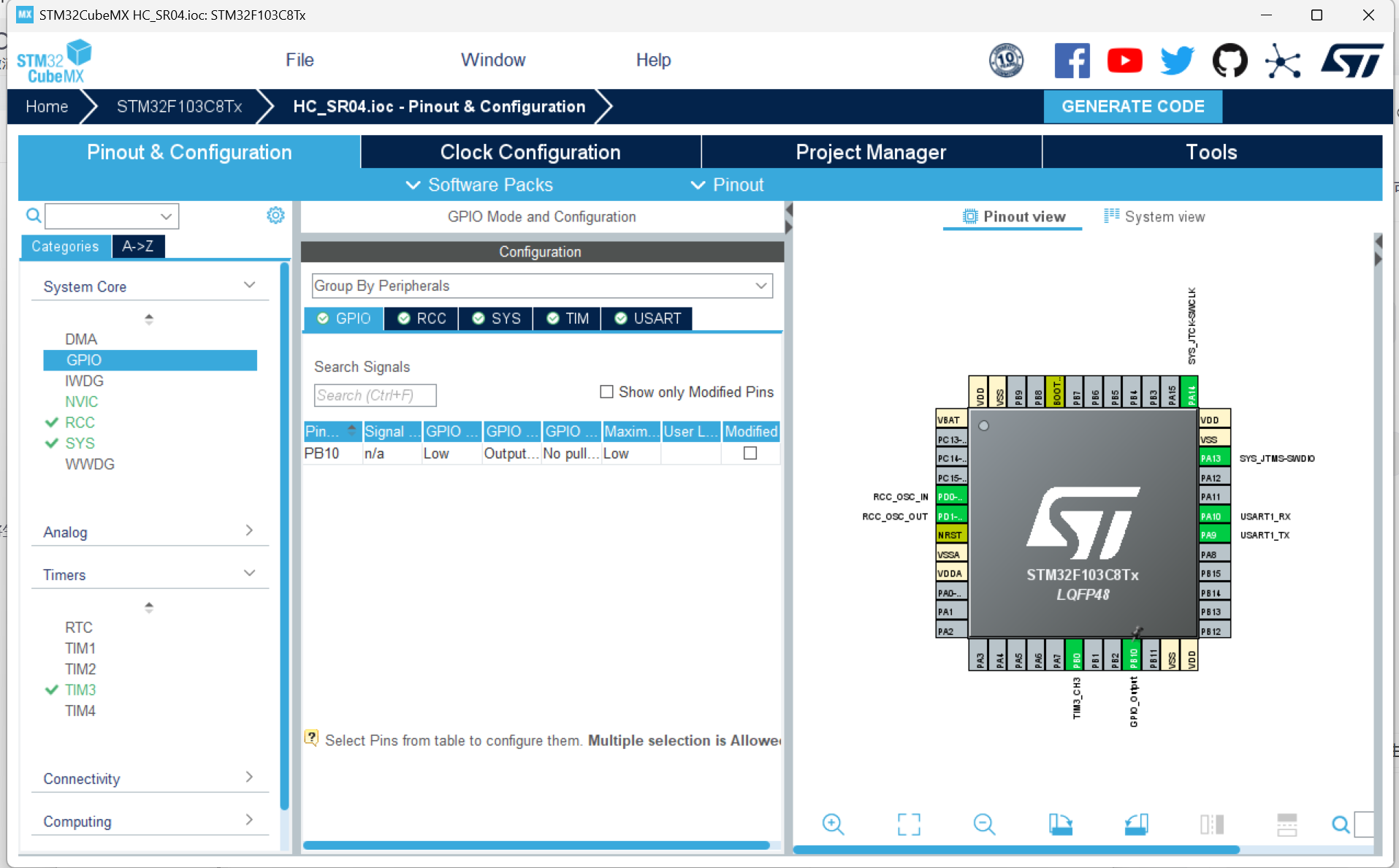Toggle the Modified checkbox for PB10
The width and height of the screenshot is (1399, 868).
(750, 453)
